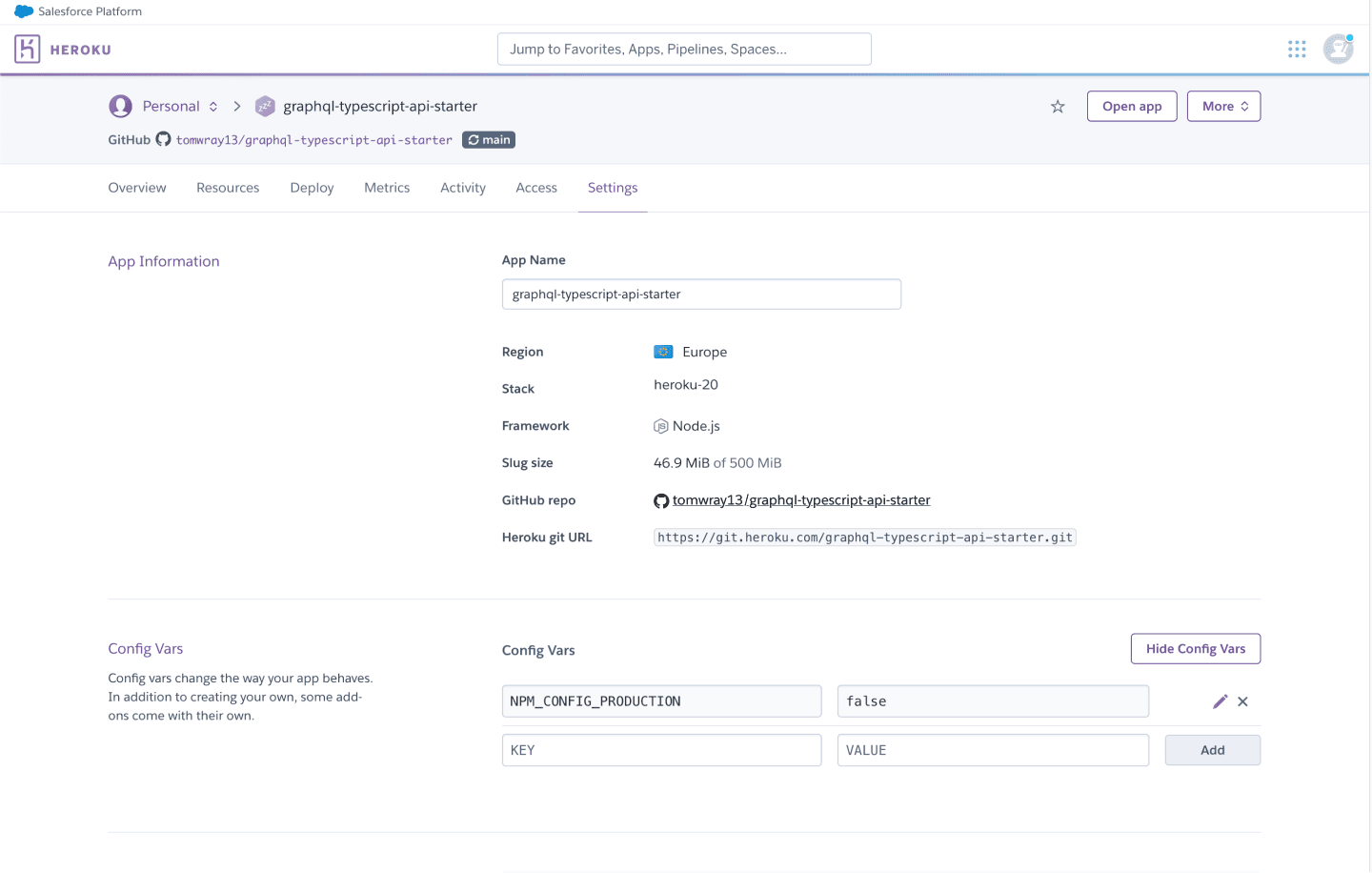Click the Salesforce cloud icon
This screenshot has width=1372, height=873.
click(x=24, y=11)
